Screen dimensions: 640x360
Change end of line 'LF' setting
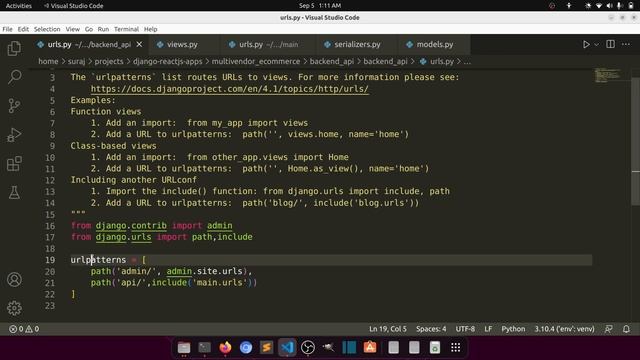coord(488,329)
